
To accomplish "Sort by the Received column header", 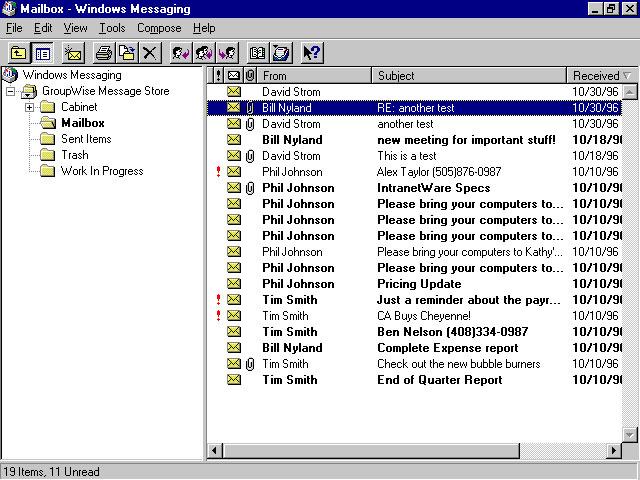I will (602, 76).
